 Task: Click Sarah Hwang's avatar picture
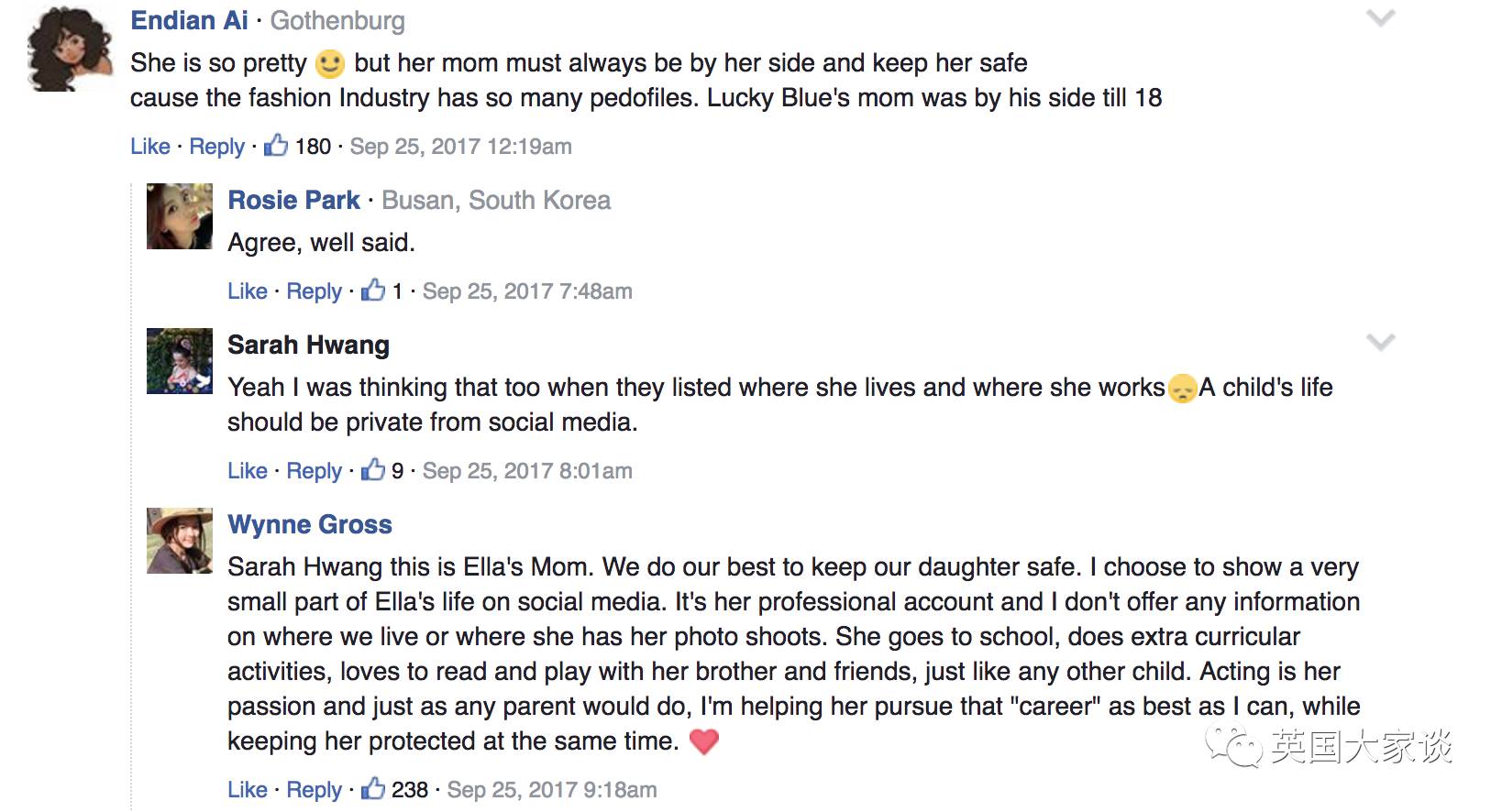click(x=180, y=361)
